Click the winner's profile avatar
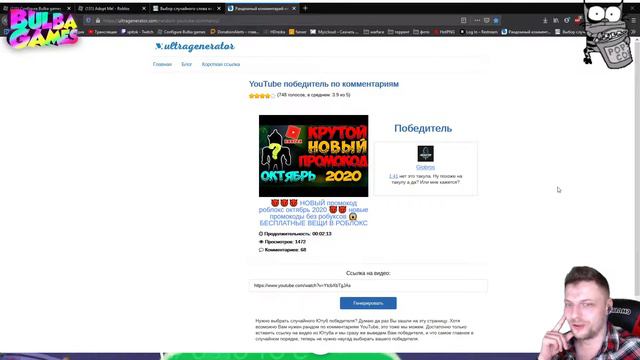640x360 pixels. (425, 154)
